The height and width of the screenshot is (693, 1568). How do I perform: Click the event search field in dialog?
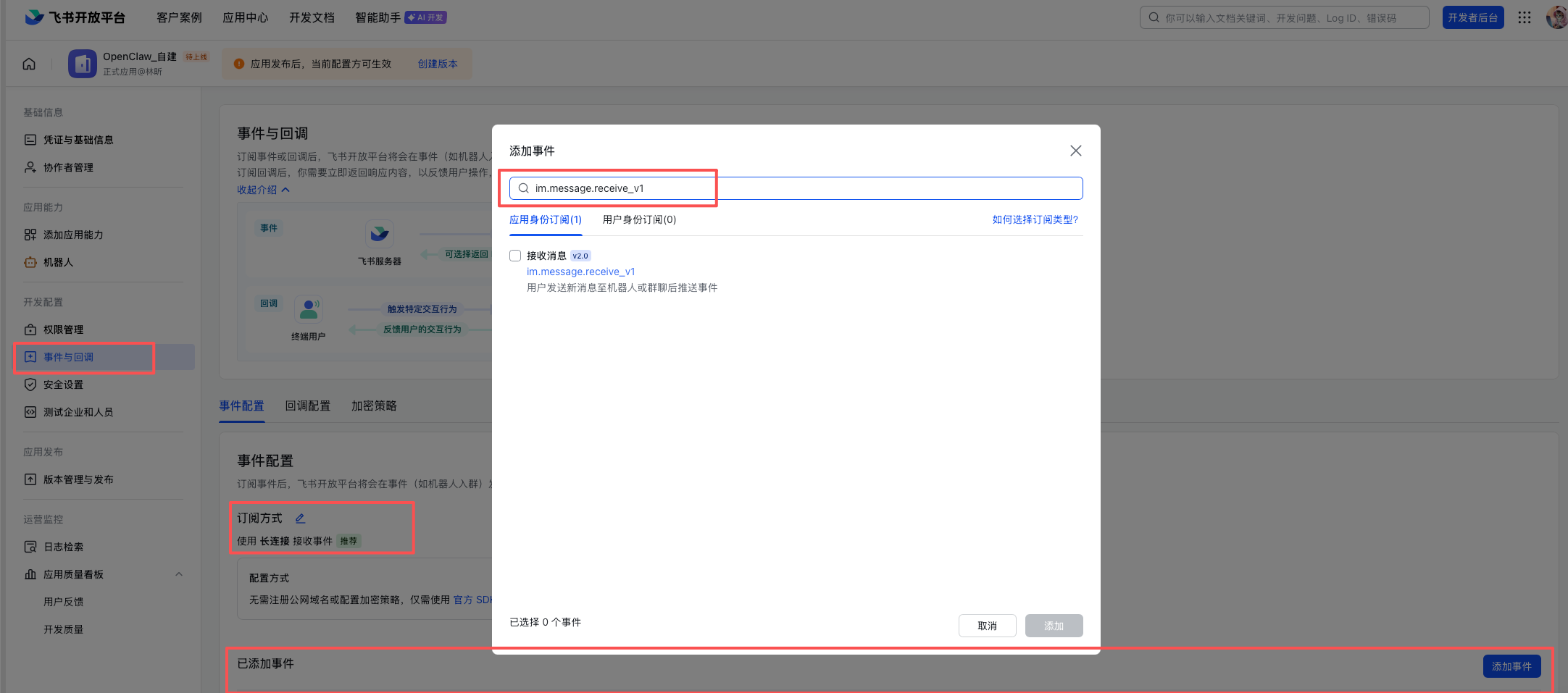click(x=797, y=188)
